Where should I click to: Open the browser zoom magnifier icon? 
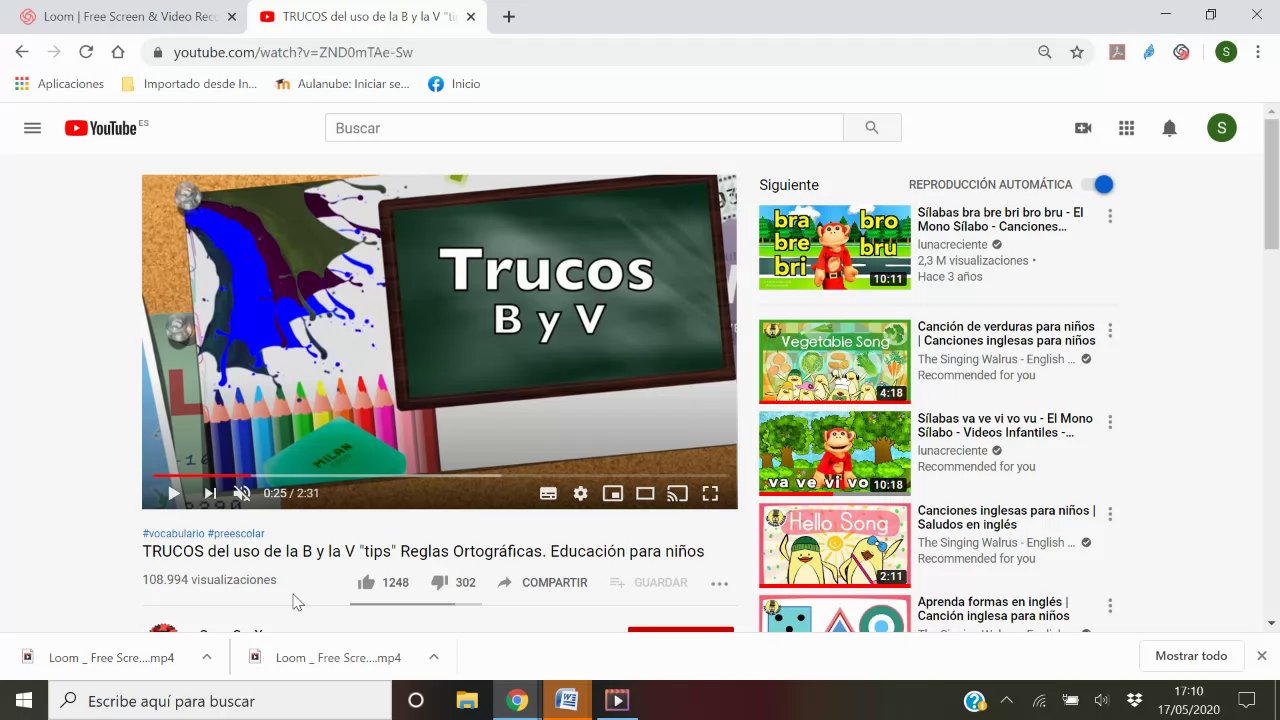coord(1045,52)
